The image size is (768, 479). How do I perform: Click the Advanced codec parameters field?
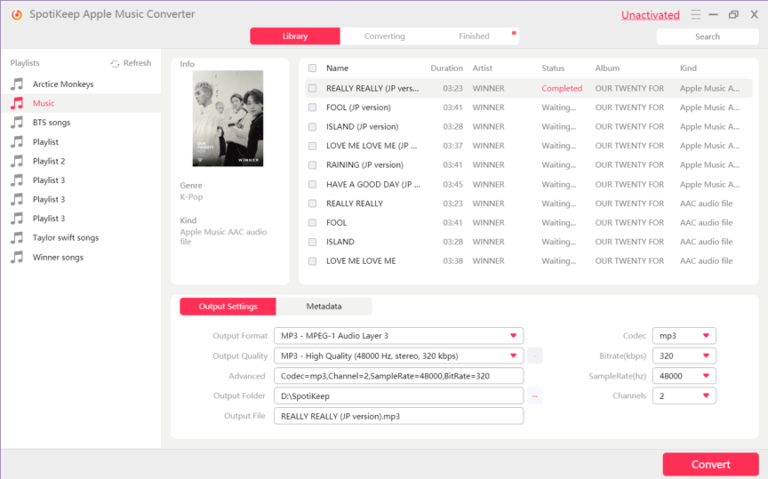tap(399, 376)
